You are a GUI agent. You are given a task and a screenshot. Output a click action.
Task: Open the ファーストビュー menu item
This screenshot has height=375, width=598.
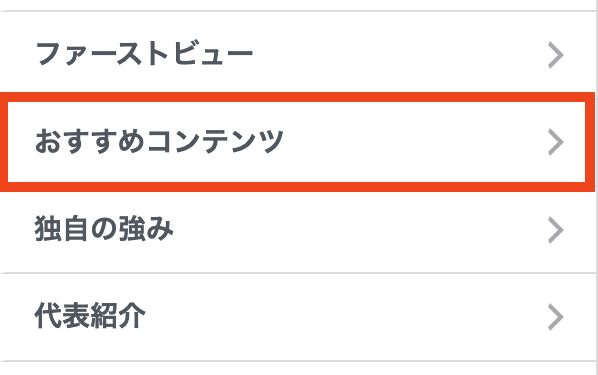297,53
